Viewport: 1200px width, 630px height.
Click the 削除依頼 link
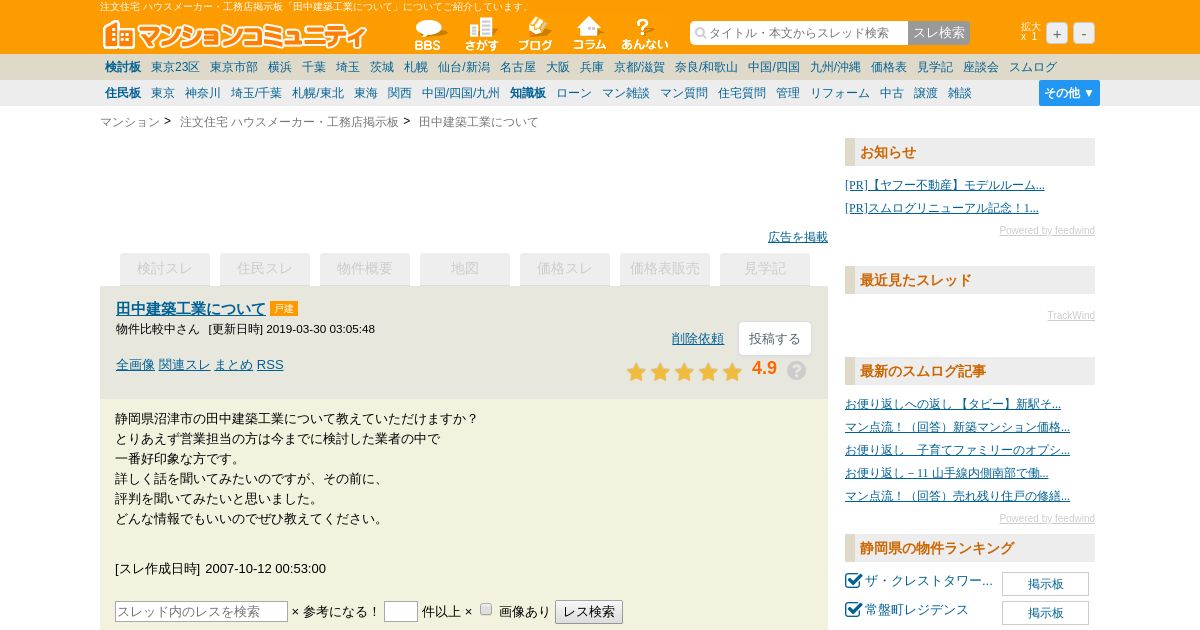[x=698, y=339]
